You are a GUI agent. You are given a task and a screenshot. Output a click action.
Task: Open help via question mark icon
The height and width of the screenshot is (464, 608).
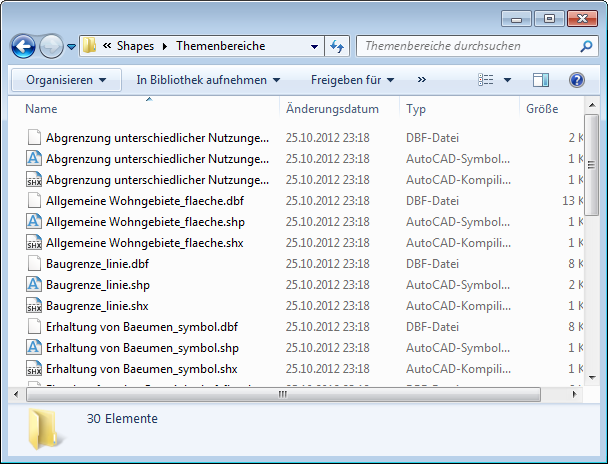point(576,80)
